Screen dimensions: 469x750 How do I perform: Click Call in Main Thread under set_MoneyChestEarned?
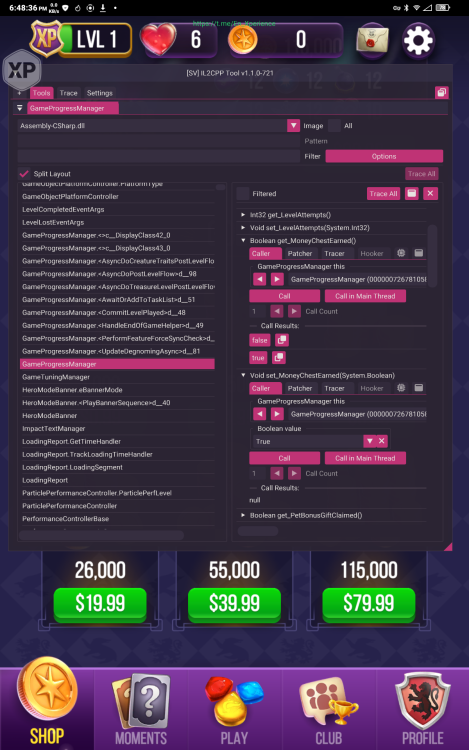[x=365, y=458]
